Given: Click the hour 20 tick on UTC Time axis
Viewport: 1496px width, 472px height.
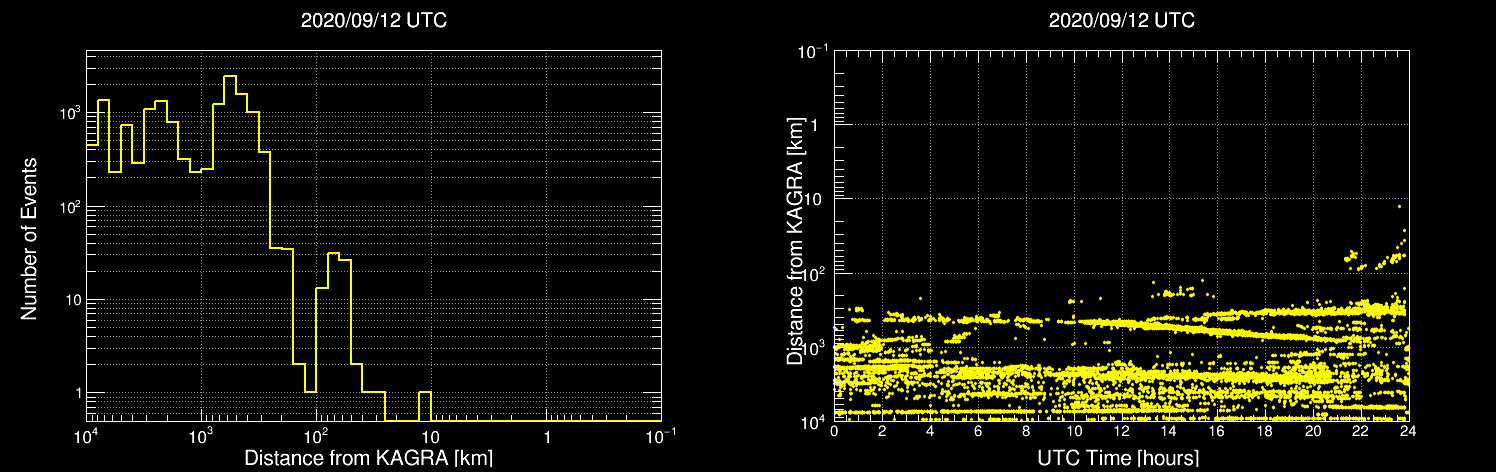Looking at the screenshot, I should [1313, 434].
